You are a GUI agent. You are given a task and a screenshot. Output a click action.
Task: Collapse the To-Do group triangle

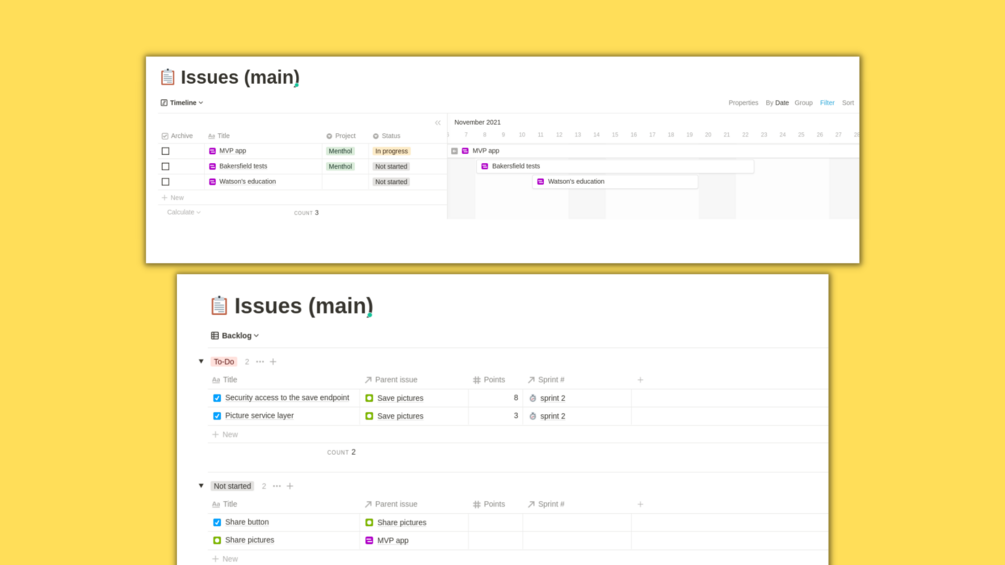[x=201, y=361]
